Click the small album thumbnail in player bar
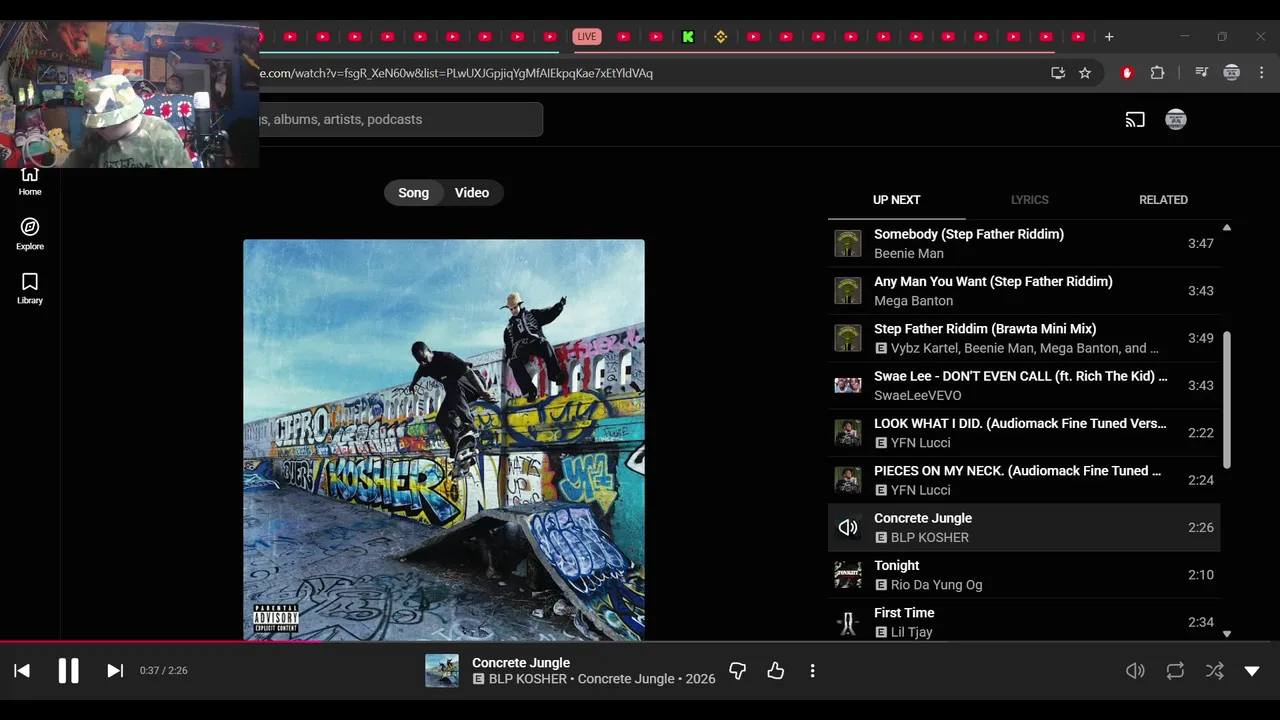Screen dimensions: 1280x720 [442, 671]
